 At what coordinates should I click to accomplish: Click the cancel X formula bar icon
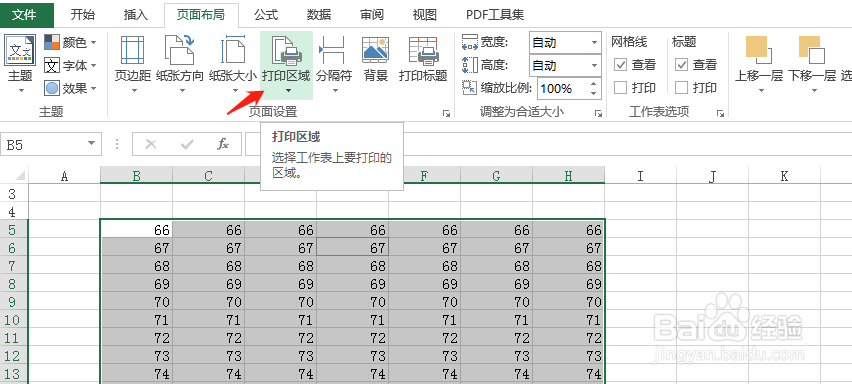[151, 144]
